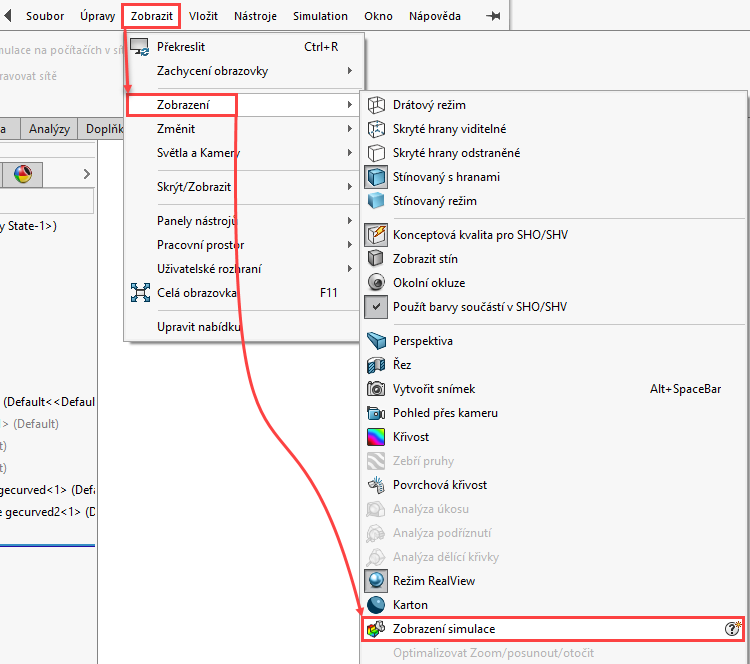
Task: Click the Karton sphere icon
Action: pyautogui.click(x=376, y=605)
